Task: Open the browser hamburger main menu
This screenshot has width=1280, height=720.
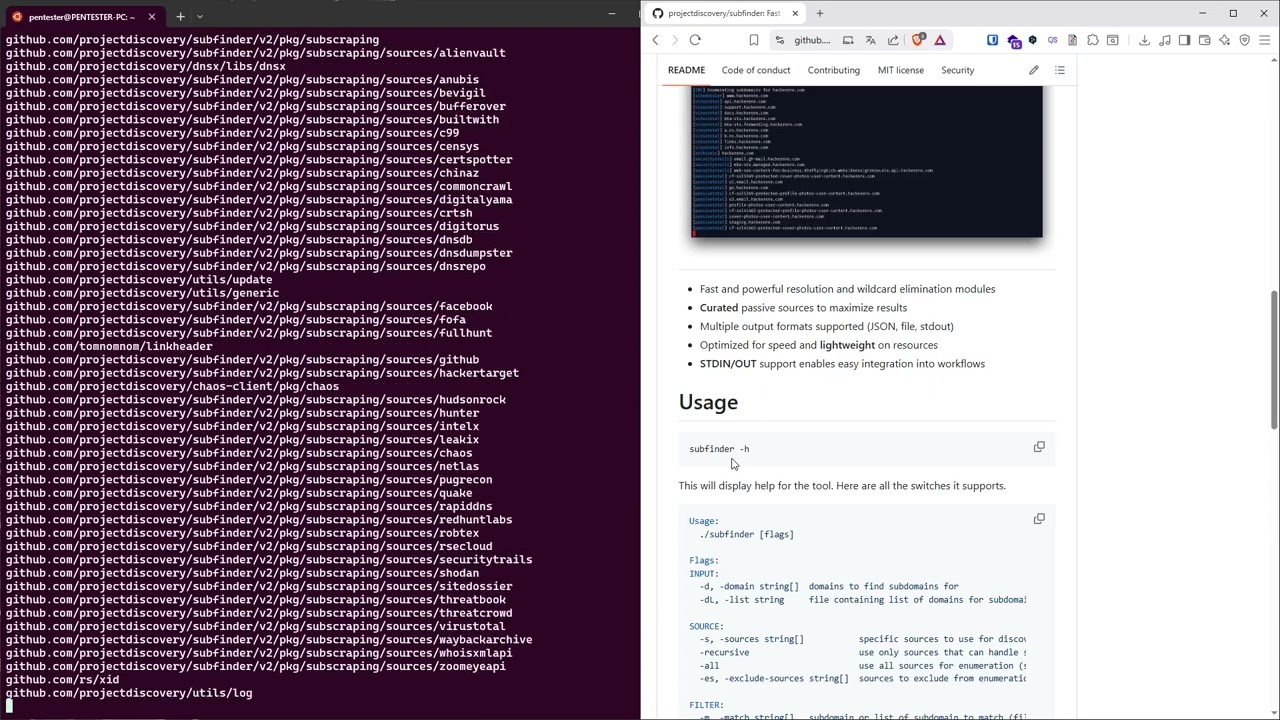Action: (x=1264, y=40)
